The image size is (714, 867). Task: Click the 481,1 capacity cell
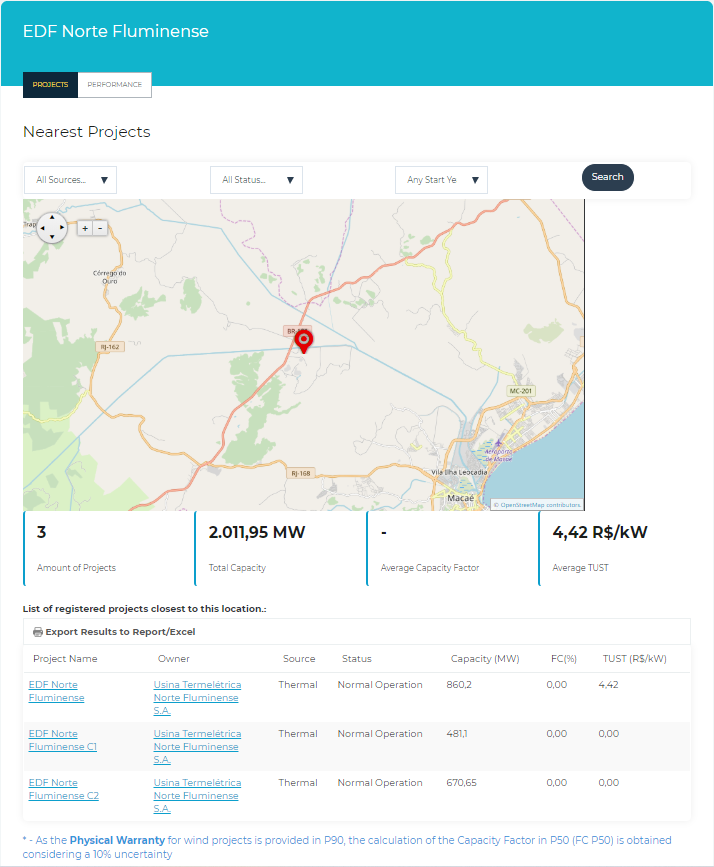click(x=457, y=734)
